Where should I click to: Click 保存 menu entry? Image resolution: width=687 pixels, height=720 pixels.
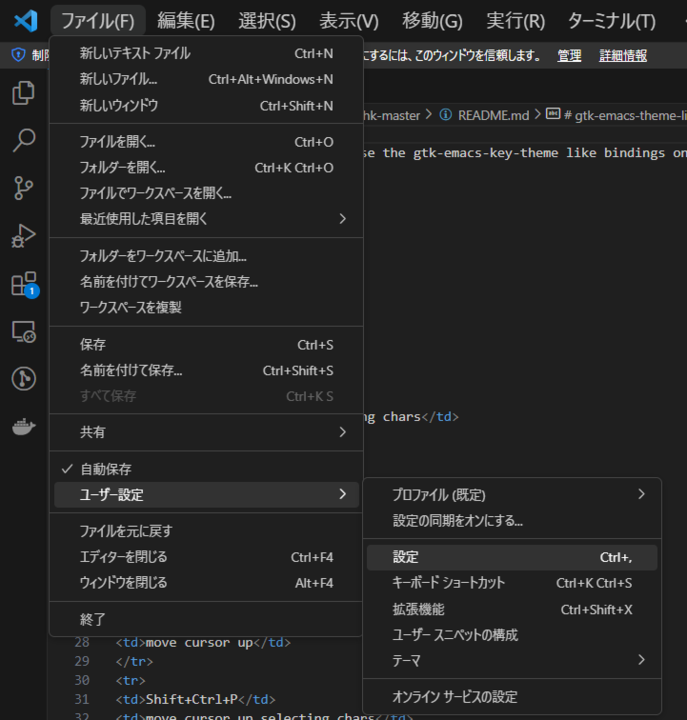pos(206,344)
